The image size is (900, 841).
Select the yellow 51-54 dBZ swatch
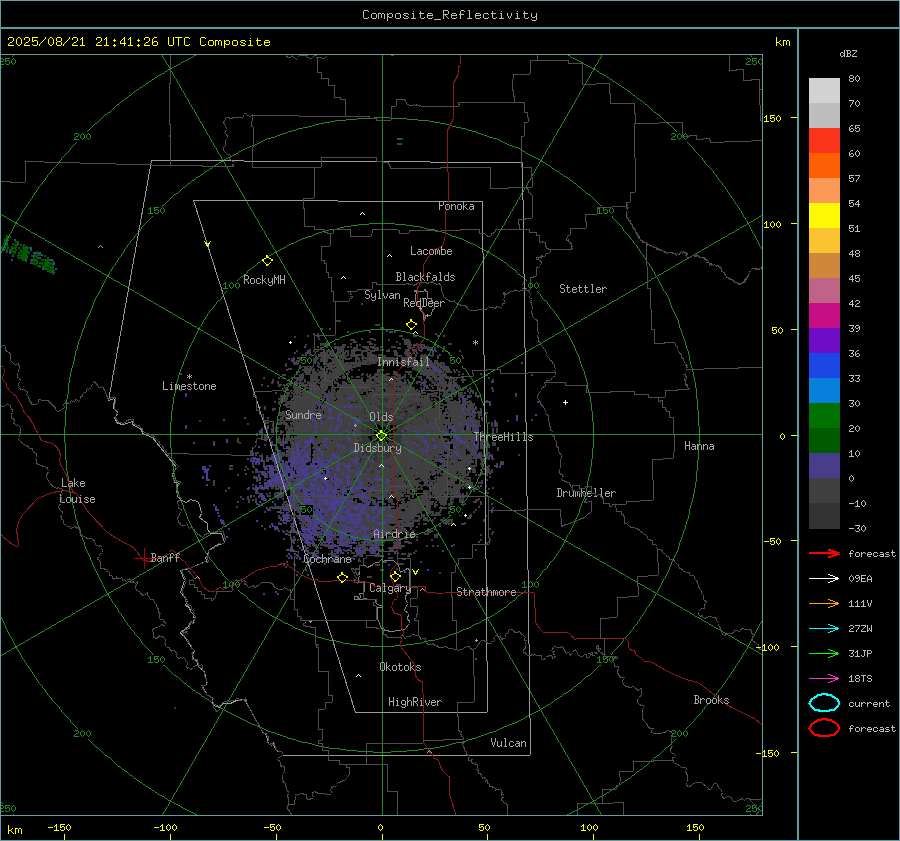coord(824,216)
